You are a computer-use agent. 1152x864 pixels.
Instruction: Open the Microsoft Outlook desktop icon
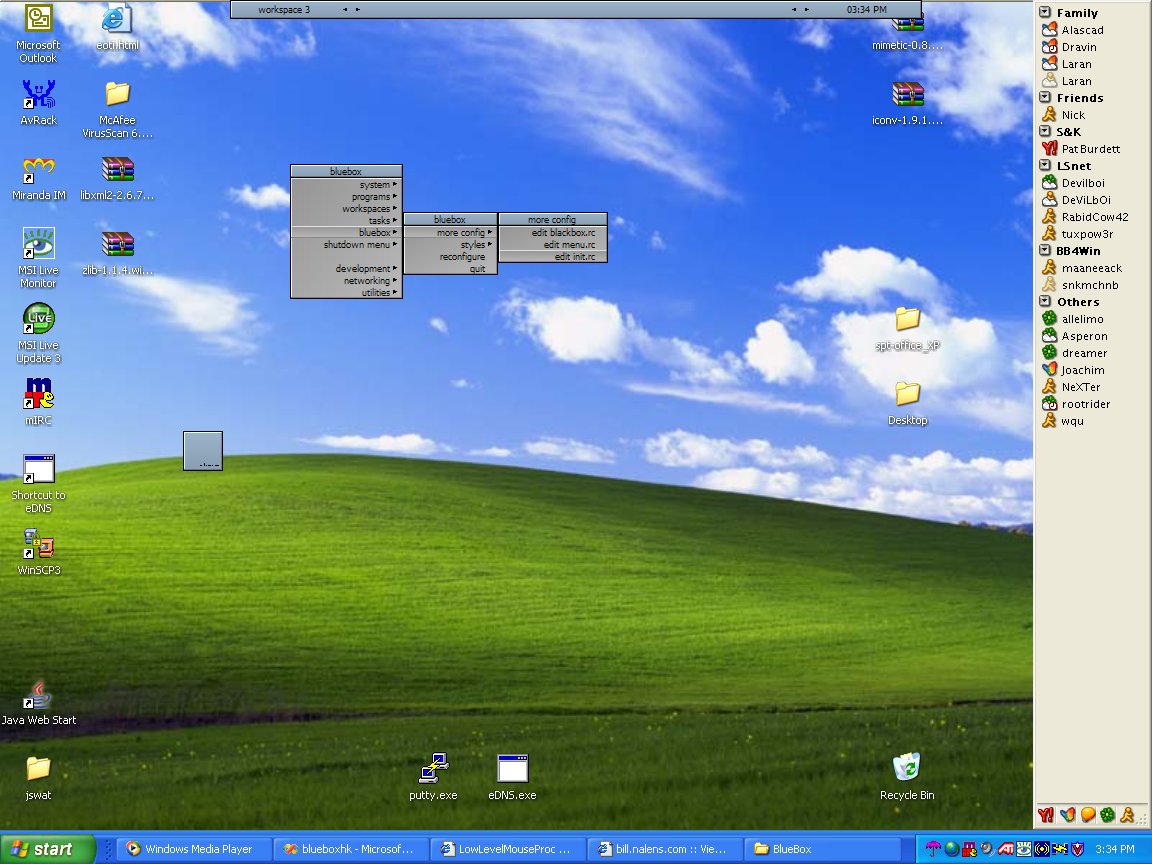coord(38,33)
